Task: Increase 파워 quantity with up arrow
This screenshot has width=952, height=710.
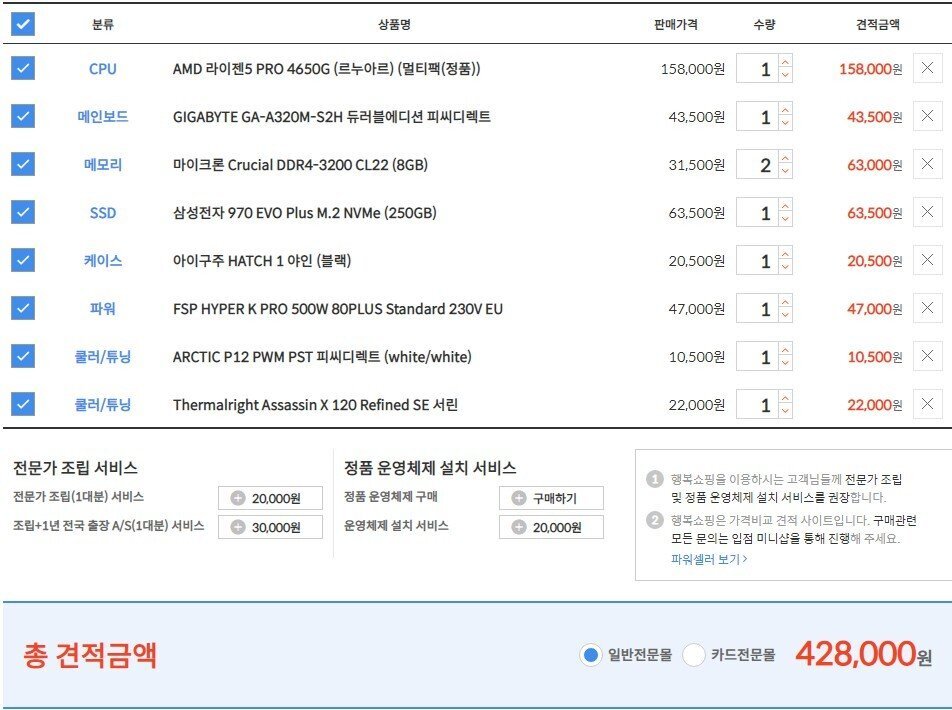Action: pos(785,301)
